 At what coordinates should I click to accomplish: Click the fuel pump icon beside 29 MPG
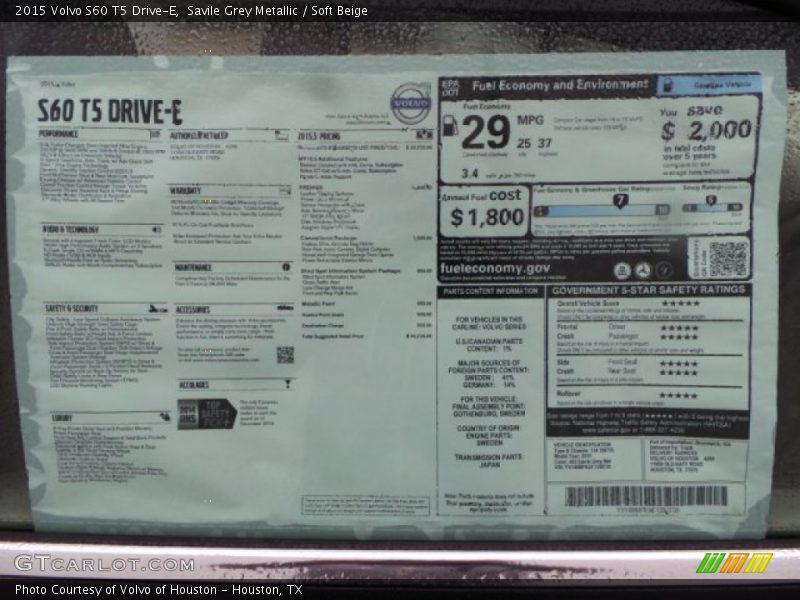[449, 126]
